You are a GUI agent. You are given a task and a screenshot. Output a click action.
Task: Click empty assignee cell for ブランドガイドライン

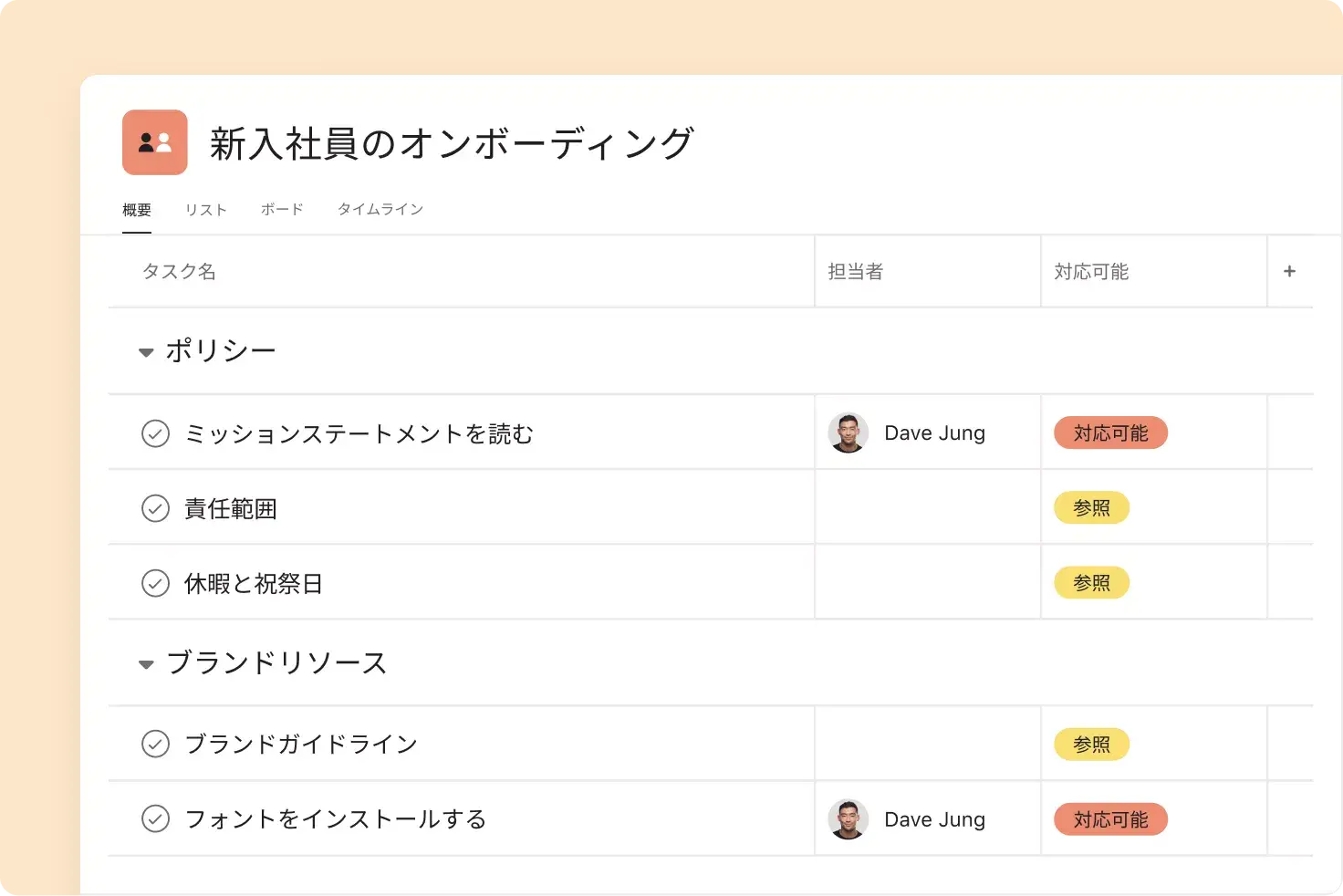928,745
